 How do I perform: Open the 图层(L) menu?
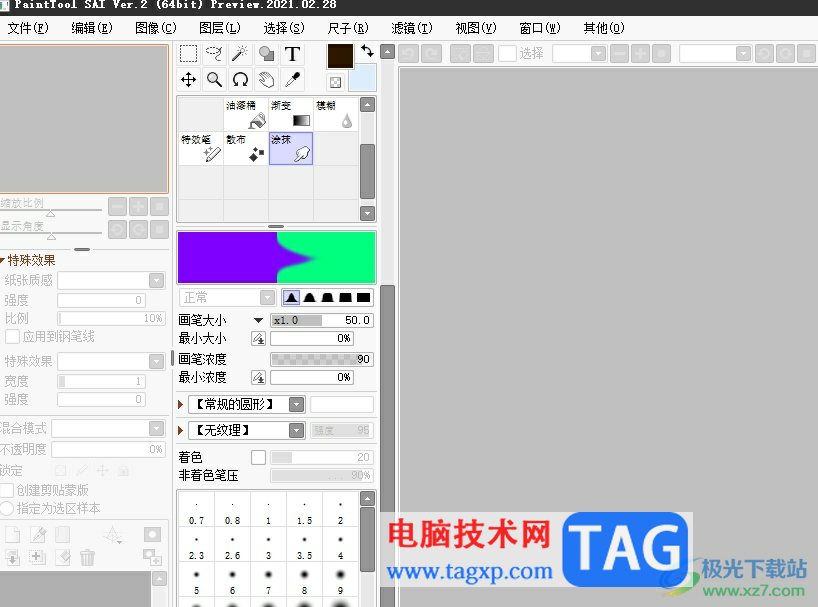pos(220,28)
